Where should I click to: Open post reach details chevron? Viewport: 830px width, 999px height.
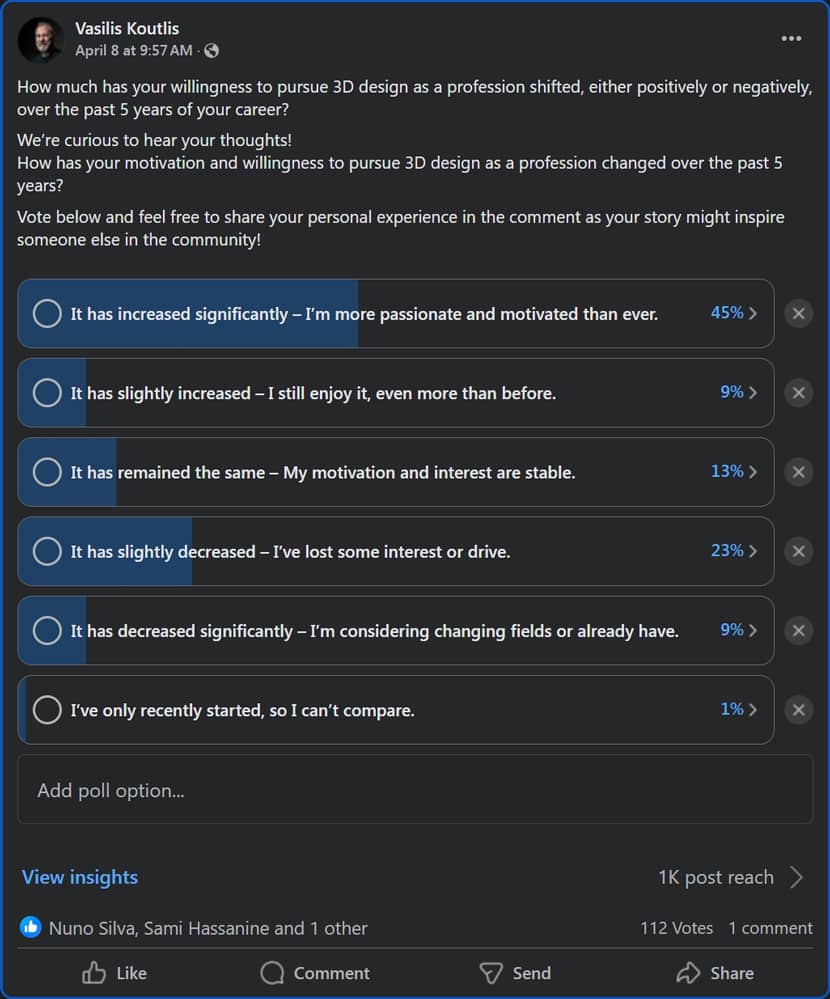pyautogui.click(x=796, y=877)
